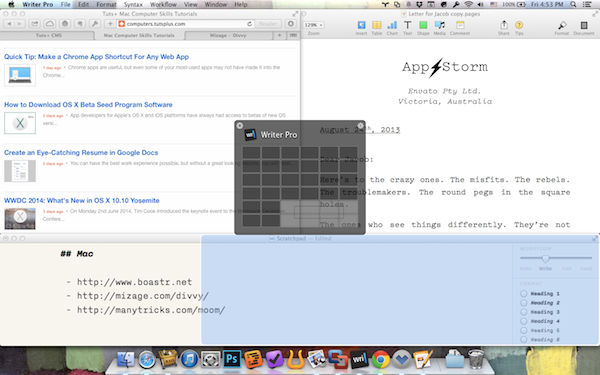Image resolution: width=600 pixels, height=375 pixels.
Task: Open a new Safari tab
Action: click(280, 35)
